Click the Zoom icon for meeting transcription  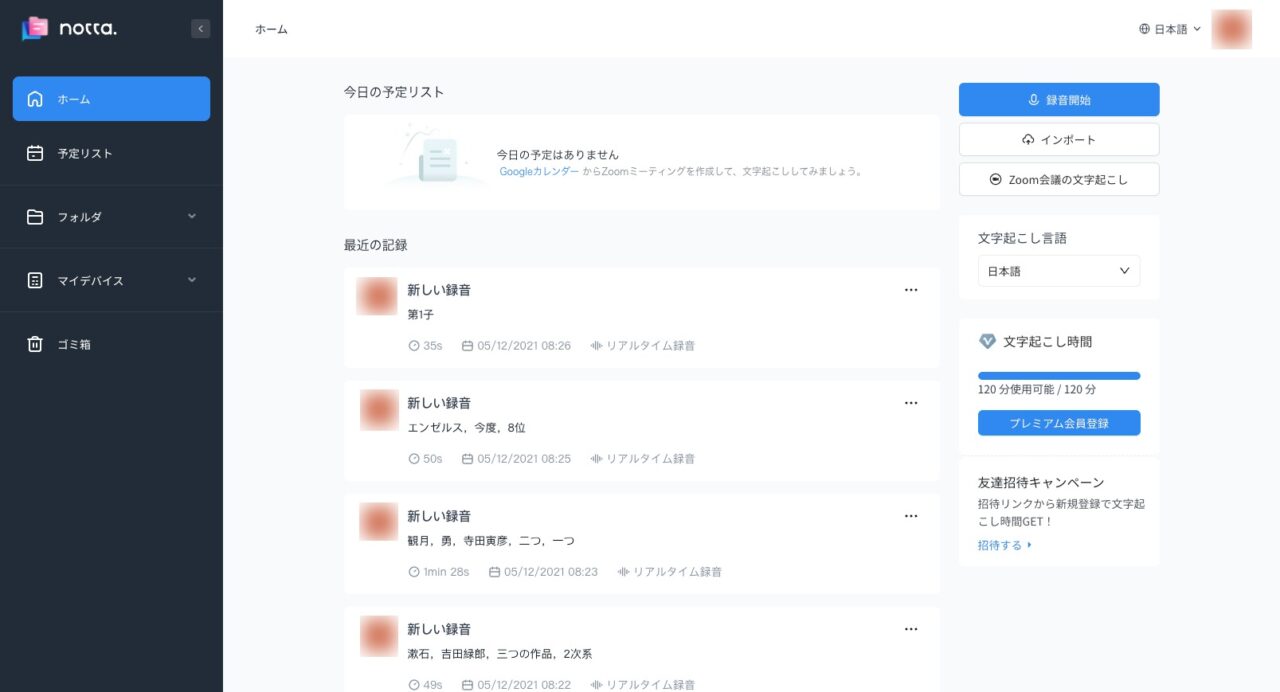coord(995,179)
